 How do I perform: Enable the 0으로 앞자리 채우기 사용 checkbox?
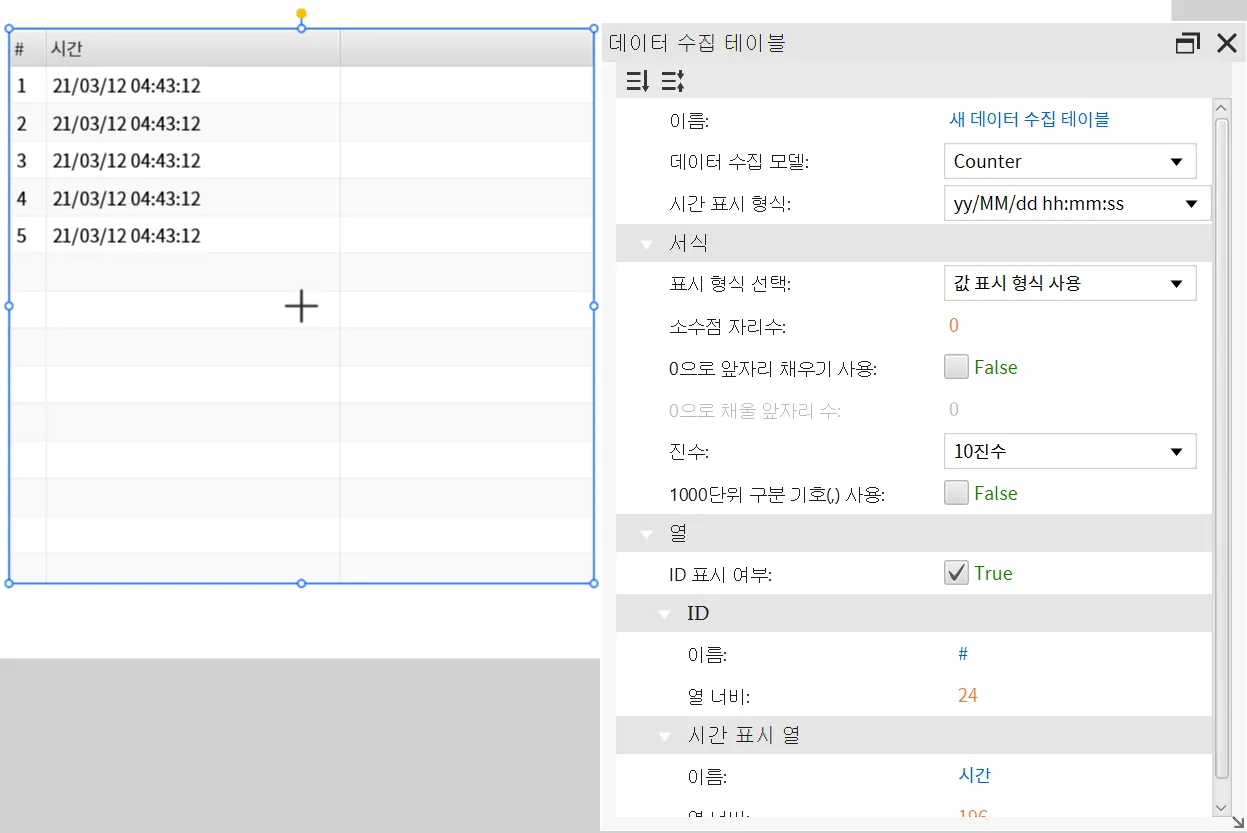[957, 367]
